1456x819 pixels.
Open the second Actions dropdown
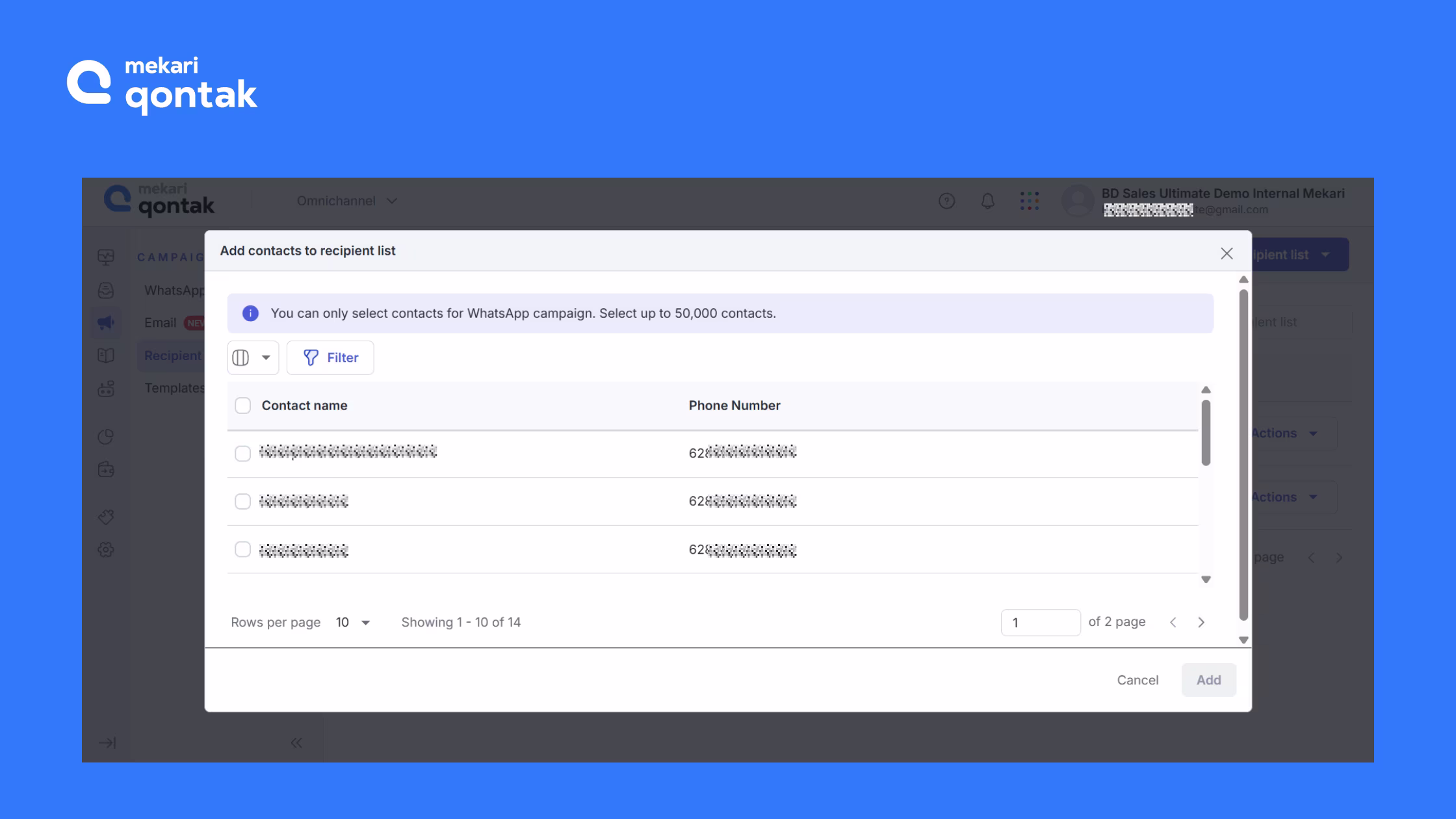pos(1294,497)
